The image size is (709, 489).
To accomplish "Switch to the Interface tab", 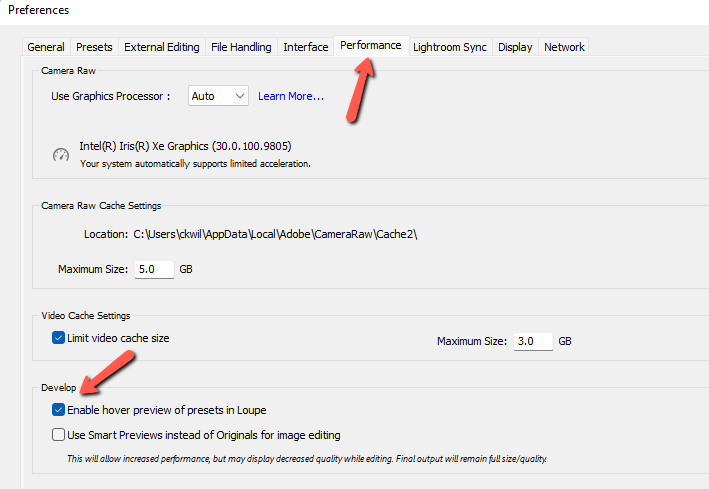I will point(306,47).
